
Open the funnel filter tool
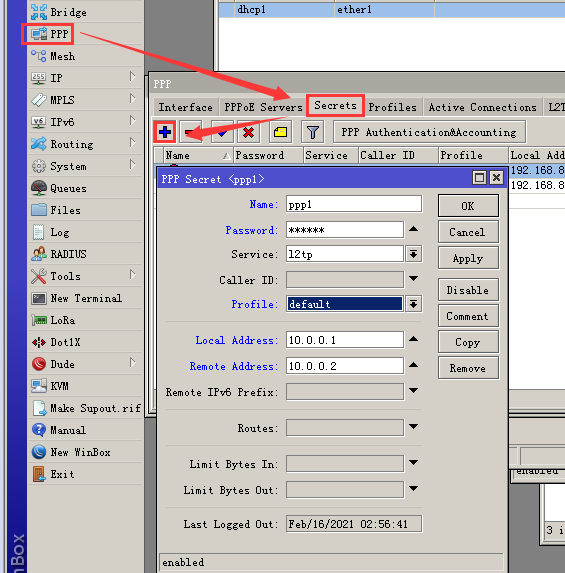click(x=312, y=132)
